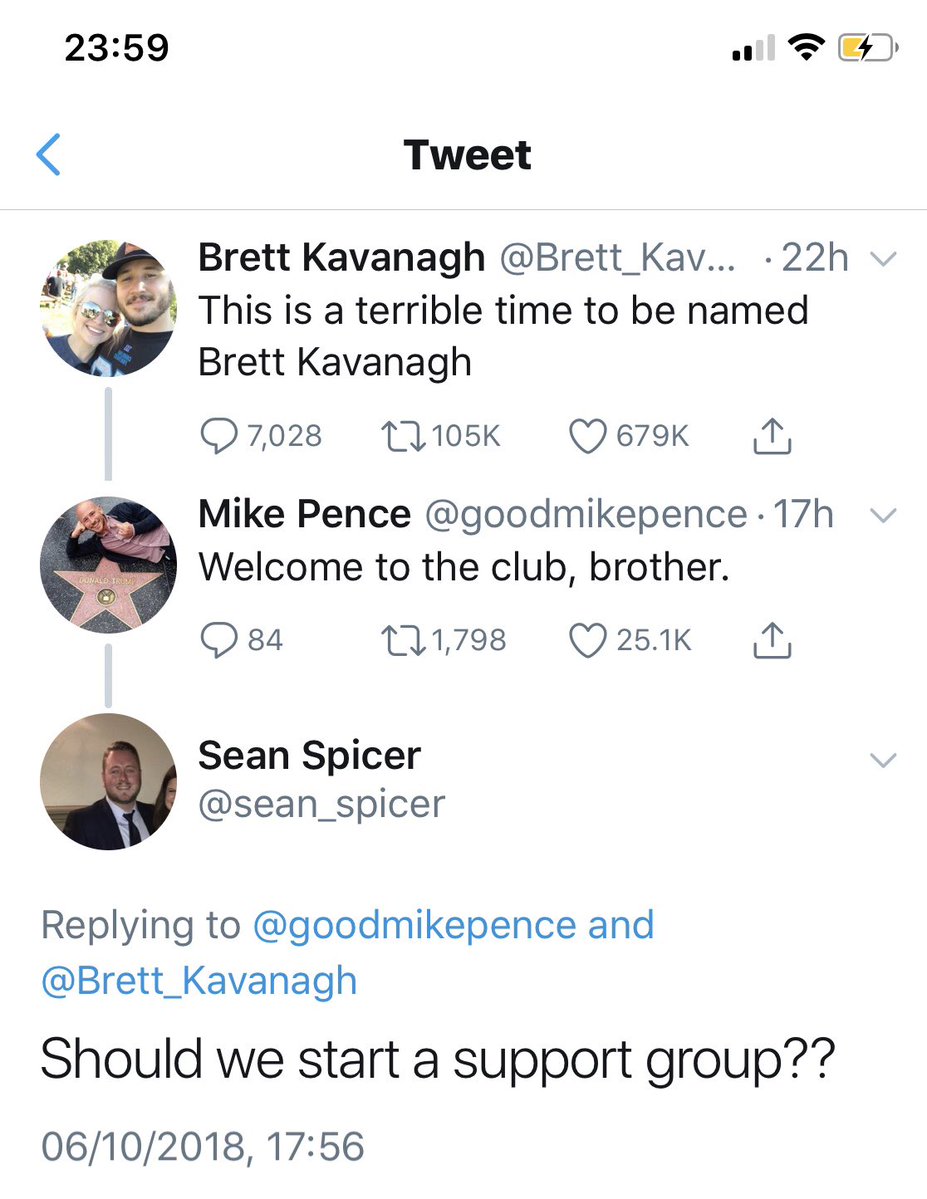Share Mike Pence's tweet
Screen dimensions: 927x1199
772,640
